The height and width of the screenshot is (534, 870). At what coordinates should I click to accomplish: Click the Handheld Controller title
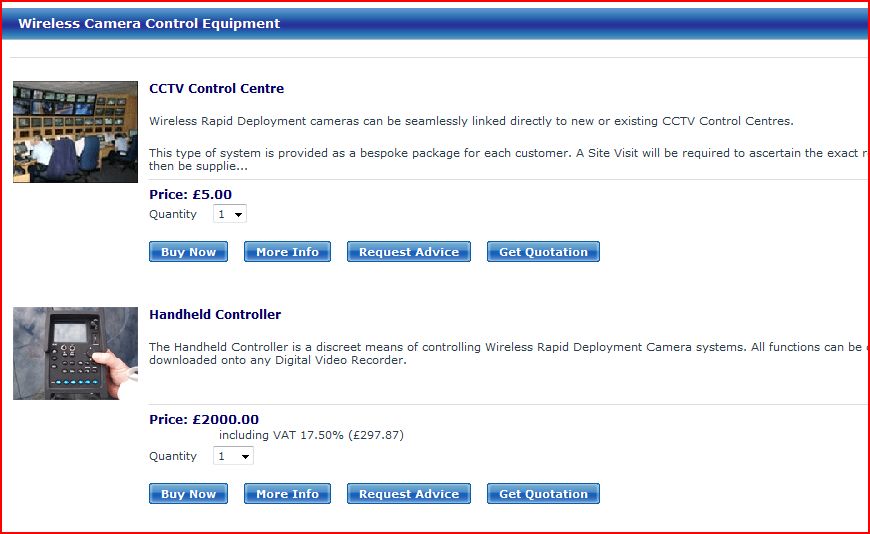coord(215,314)
